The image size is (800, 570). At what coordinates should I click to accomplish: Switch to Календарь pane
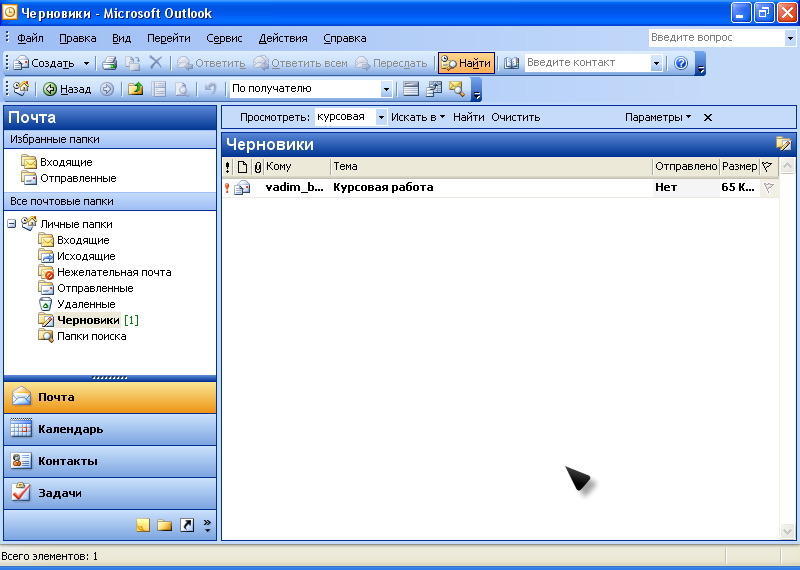coord(110,429)
